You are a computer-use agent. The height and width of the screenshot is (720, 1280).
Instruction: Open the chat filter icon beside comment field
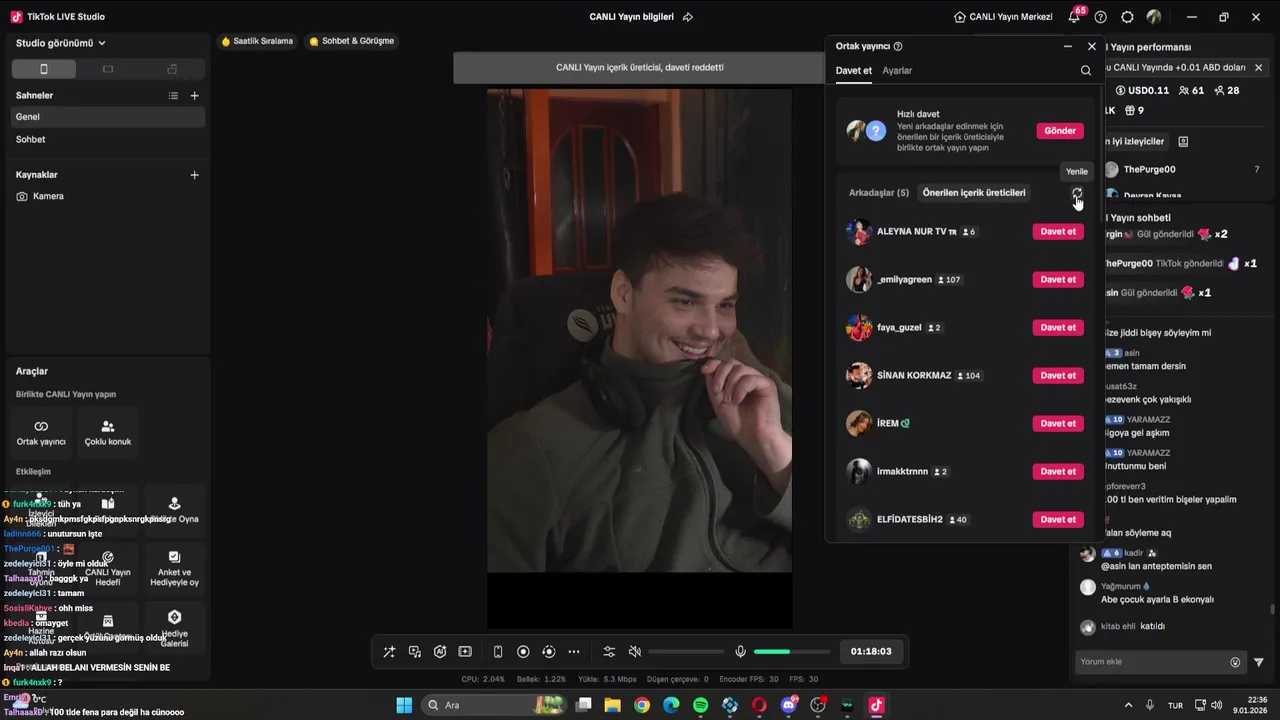1259,662
